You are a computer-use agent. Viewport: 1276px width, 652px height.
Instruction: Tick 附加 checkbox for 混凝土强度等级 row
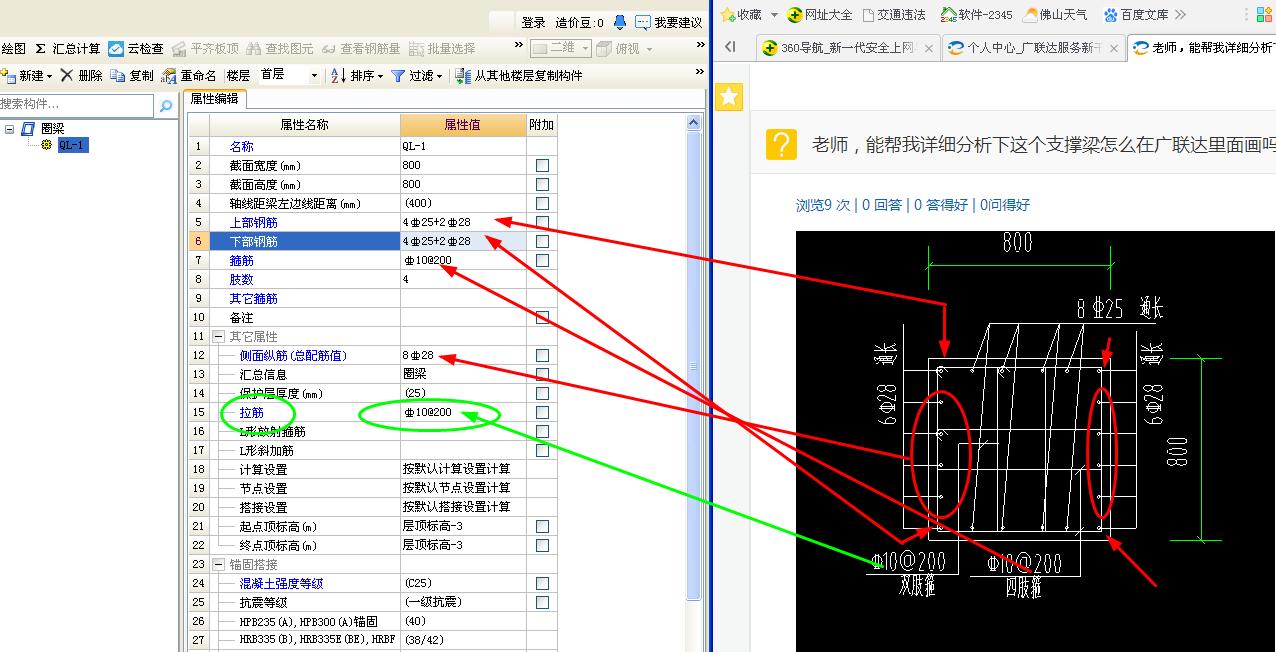[542, 583]
